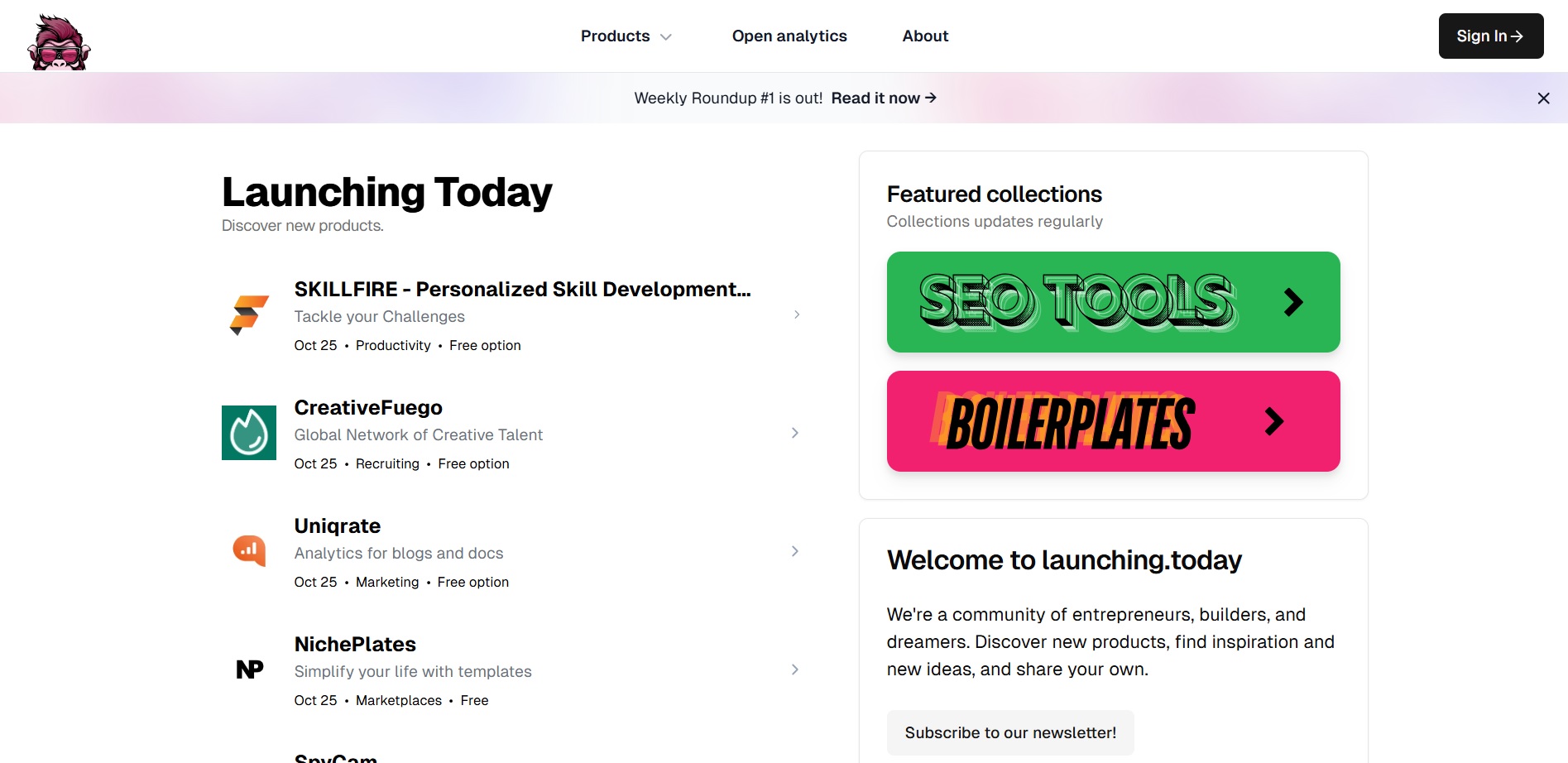Dismiss the Weekly Roundup banner
1568x763 pixels.
(1543, 98)
